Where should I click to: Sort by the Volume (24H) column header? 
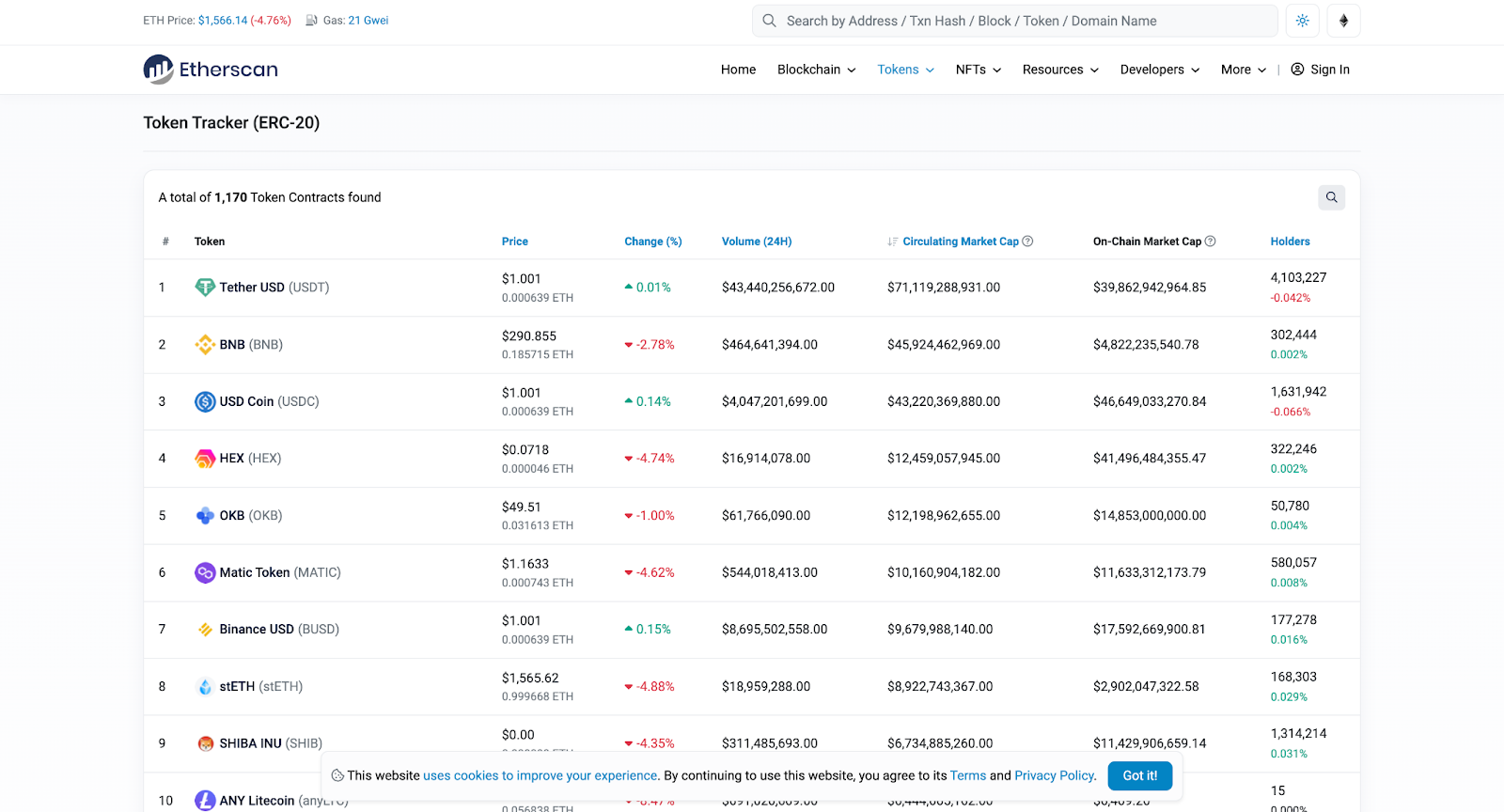757,242
